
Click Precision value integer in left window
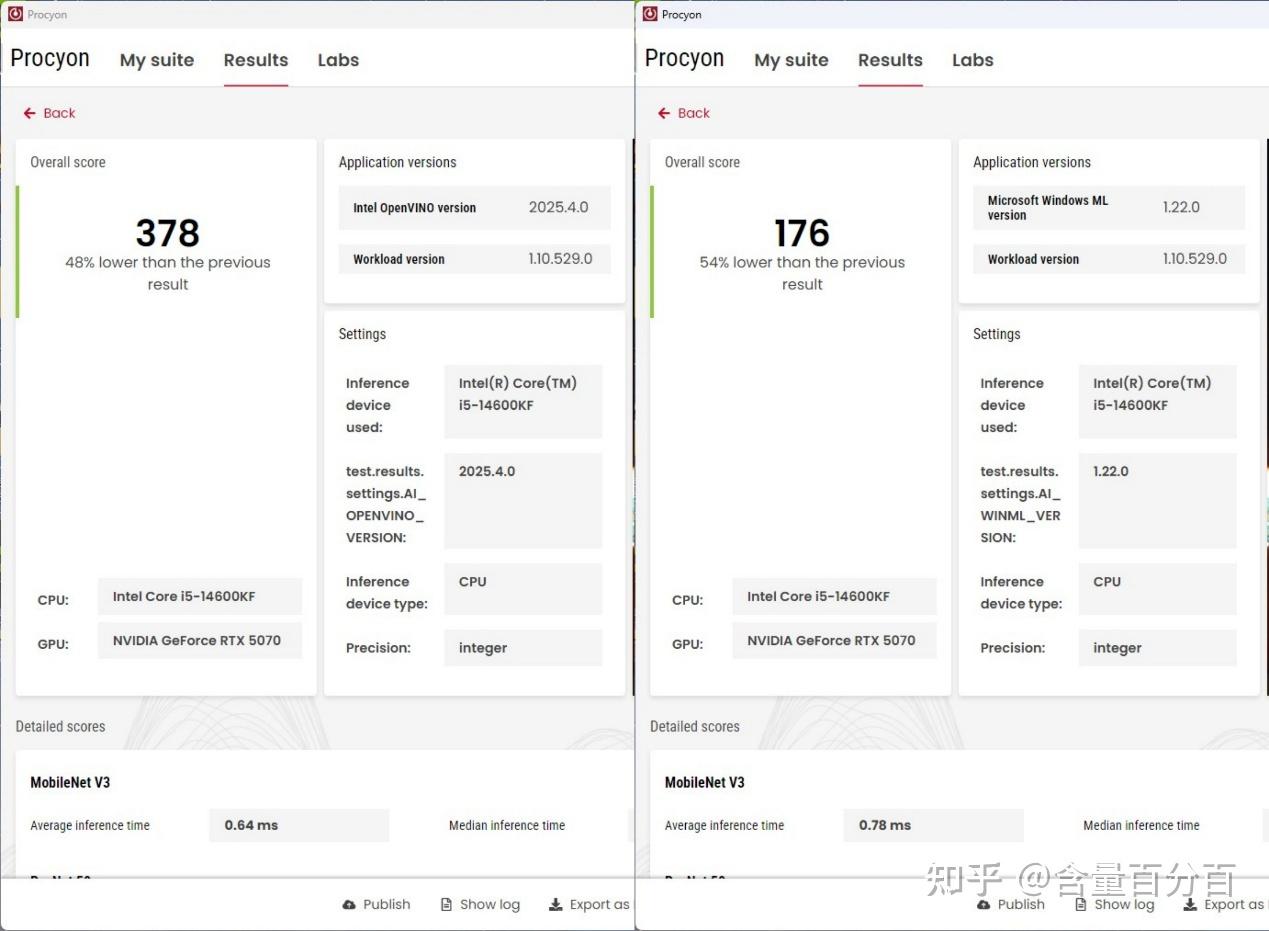tap(523, 648)
